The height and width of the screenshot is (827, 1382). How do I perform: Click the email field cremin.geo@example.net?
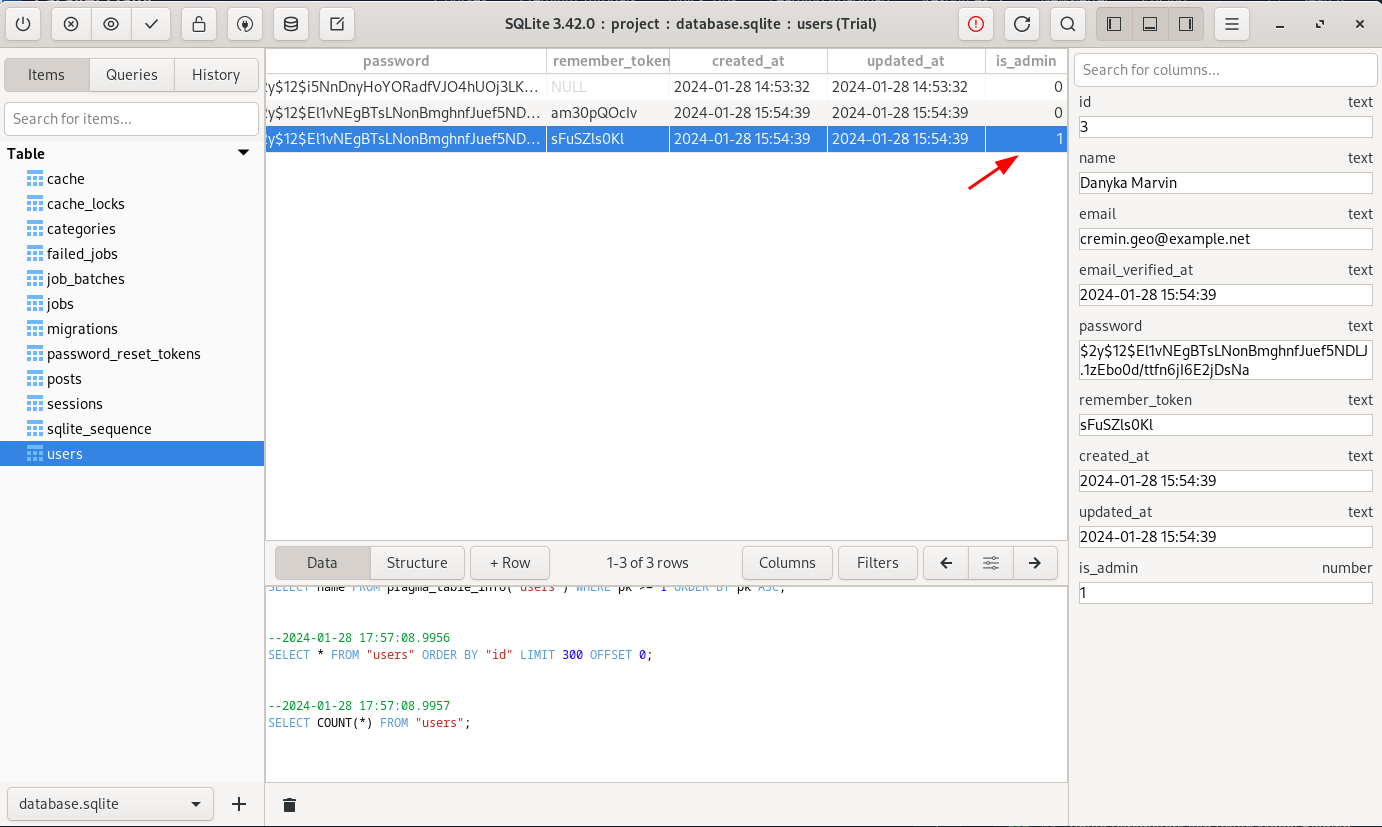point(1225,239)
